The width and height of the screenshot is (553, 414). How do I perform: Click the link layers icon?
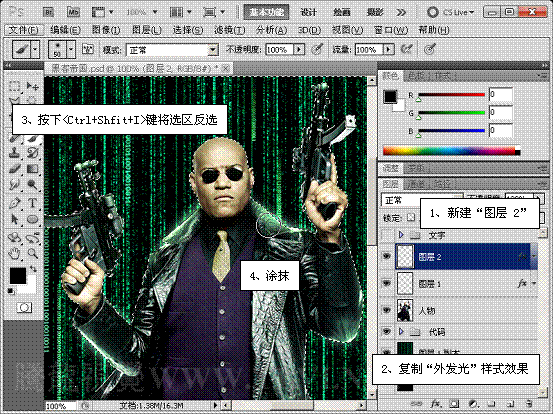(417, 404)
